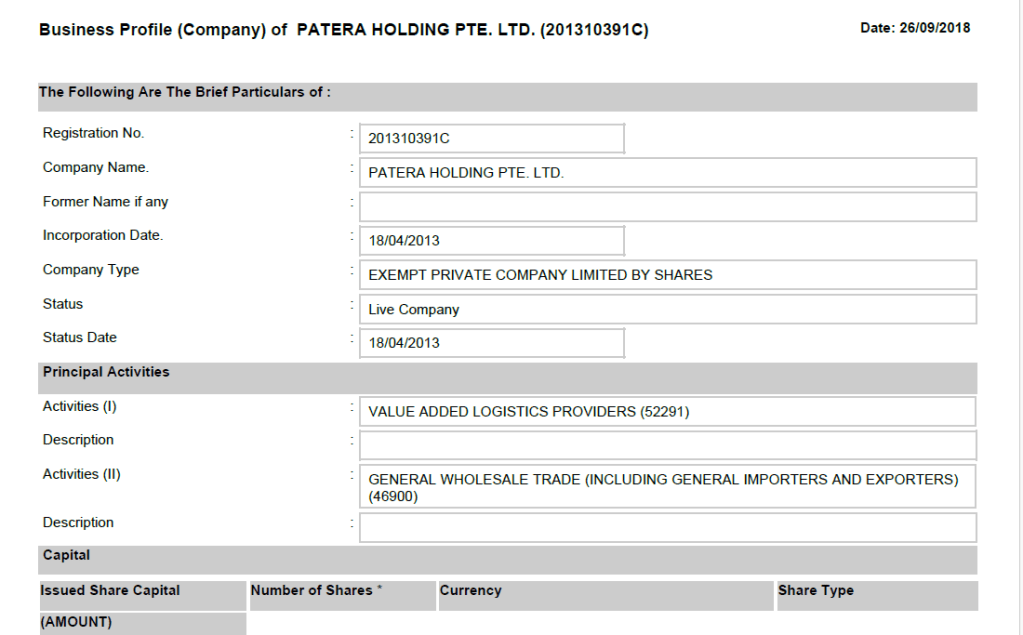Focus the empty Description field under Activities (I)
Viewport: 1023px width, 635px height.
click(667, 445)
